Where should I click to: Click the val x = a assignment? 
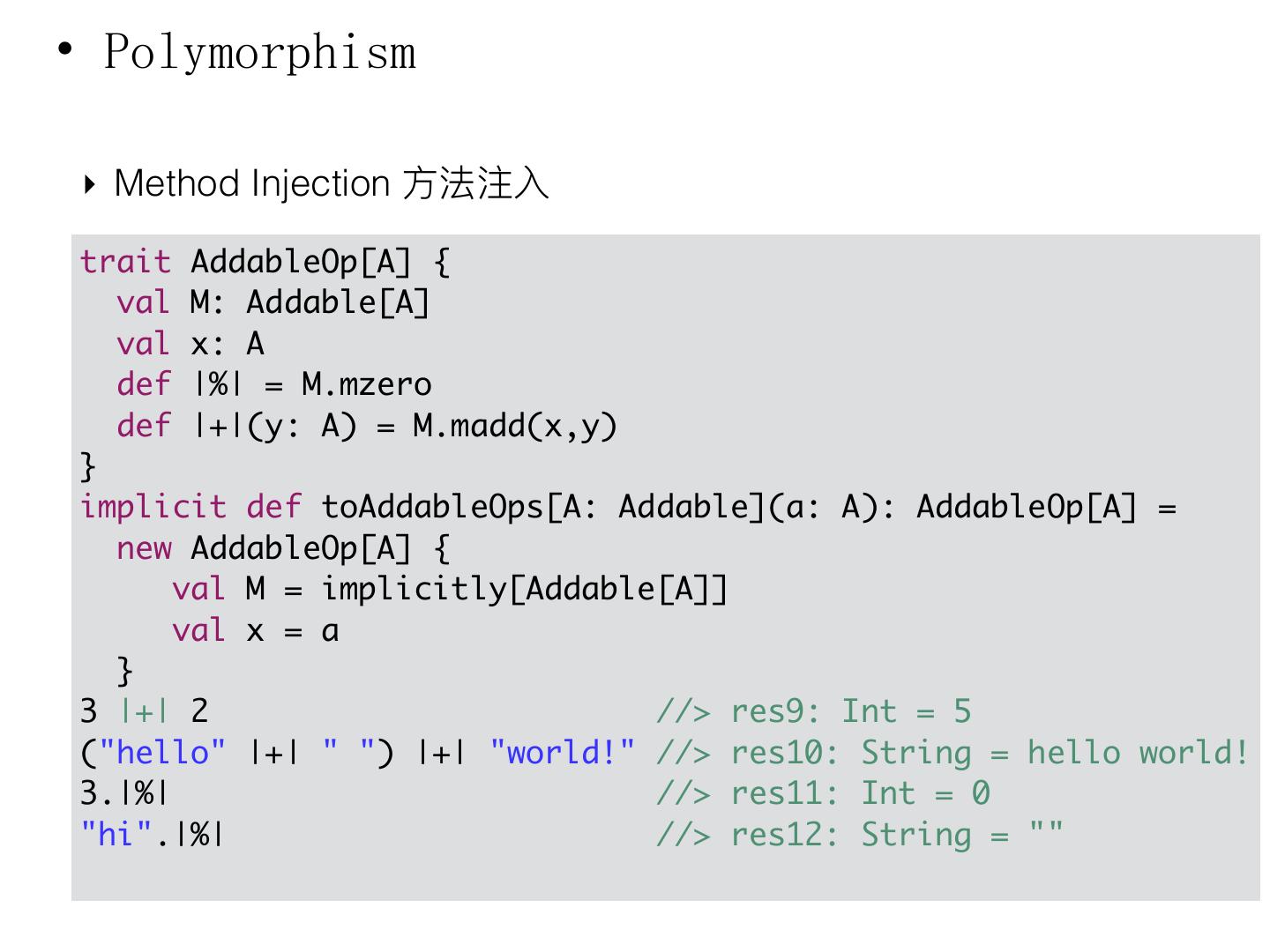click(x=255, y=630)
